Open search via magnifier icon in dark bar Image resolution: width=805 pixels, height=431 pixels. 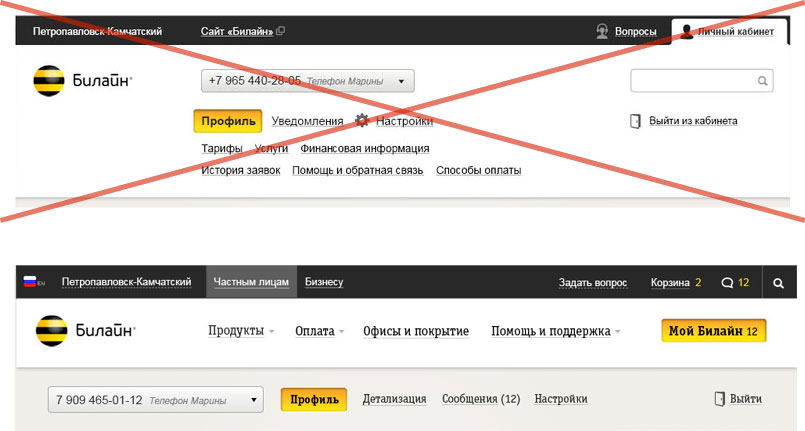[779, 283]
